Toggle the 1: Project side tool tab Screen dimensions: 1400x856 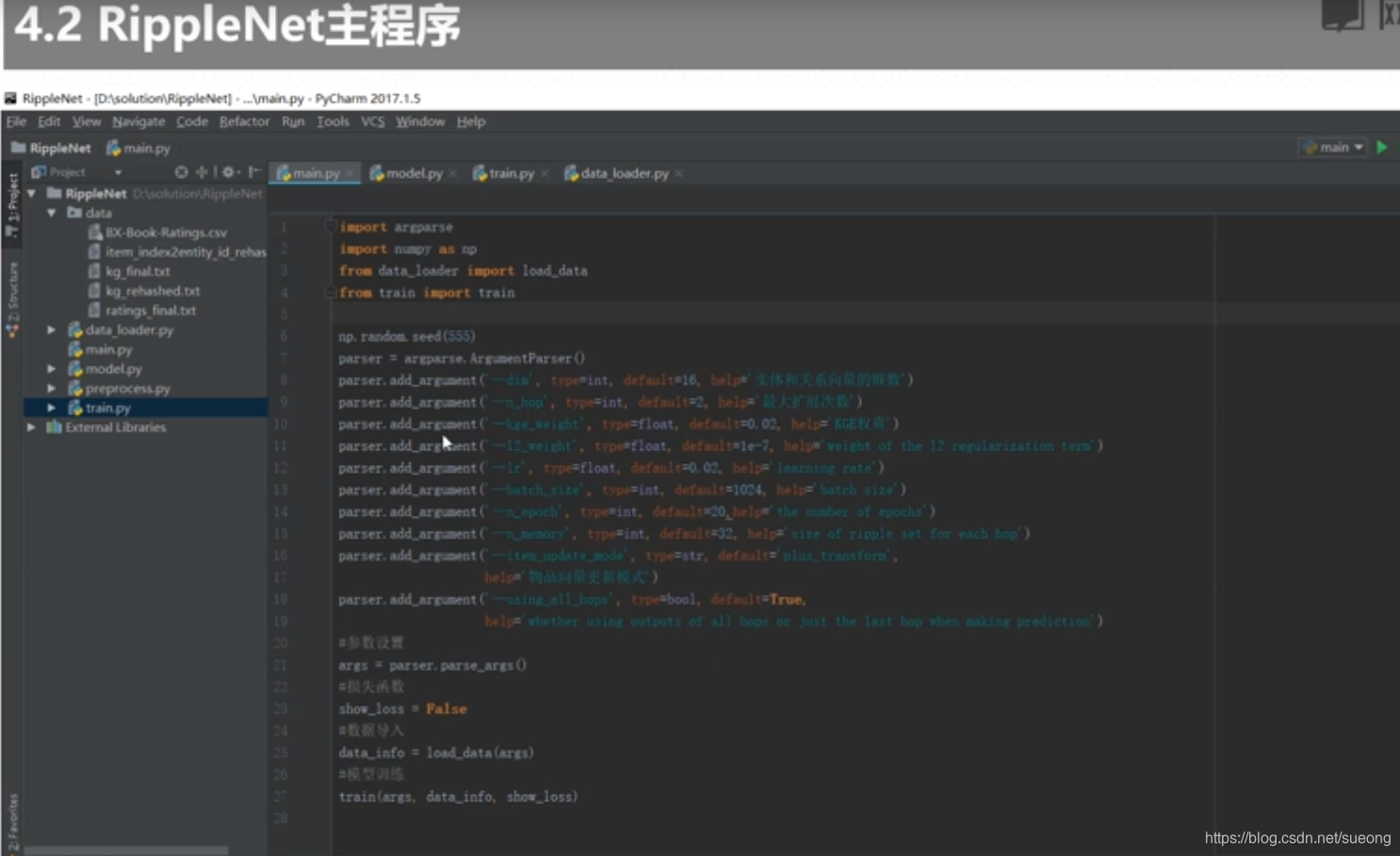pos(12,202)
